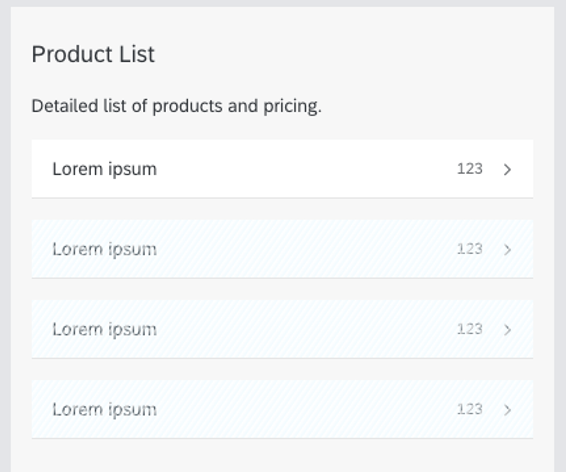Click the Product List heading

pyautogui.click(x=93, y=55)
